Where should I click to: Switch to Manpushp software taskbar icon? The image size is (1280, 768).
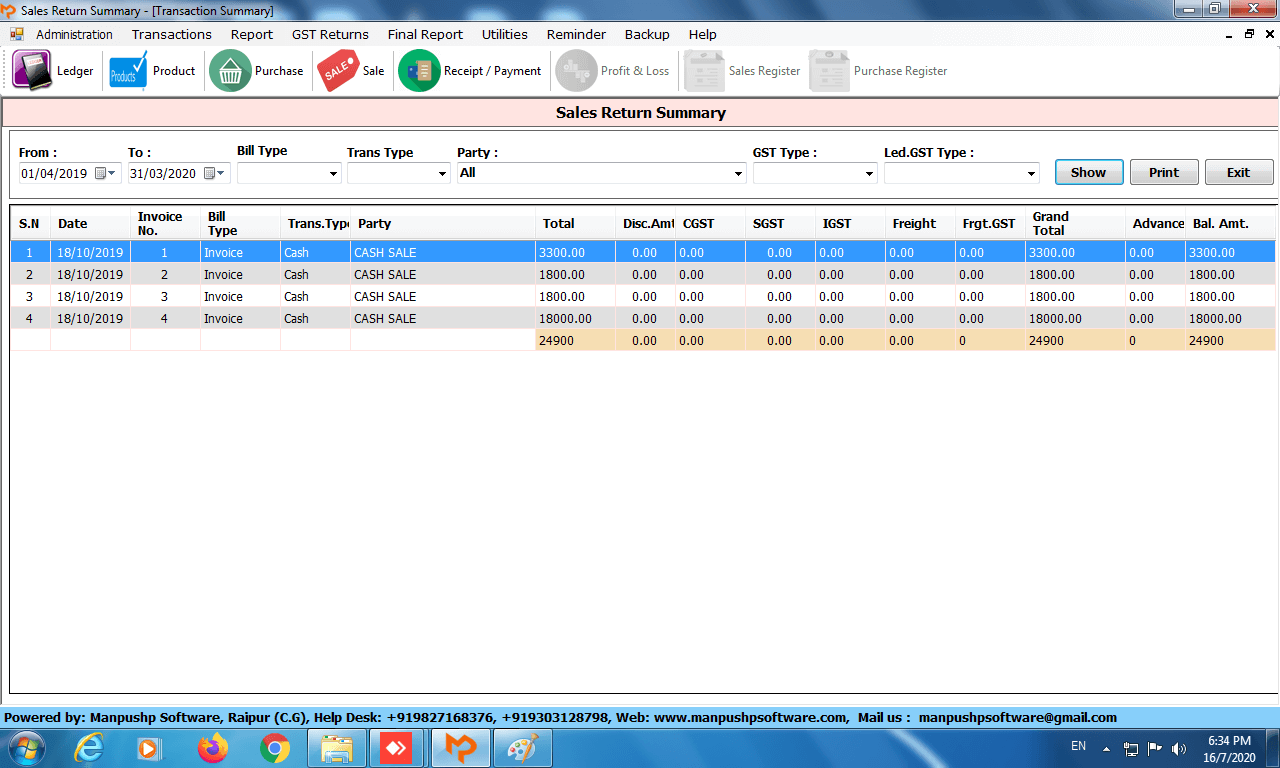(x=460, y=748)
